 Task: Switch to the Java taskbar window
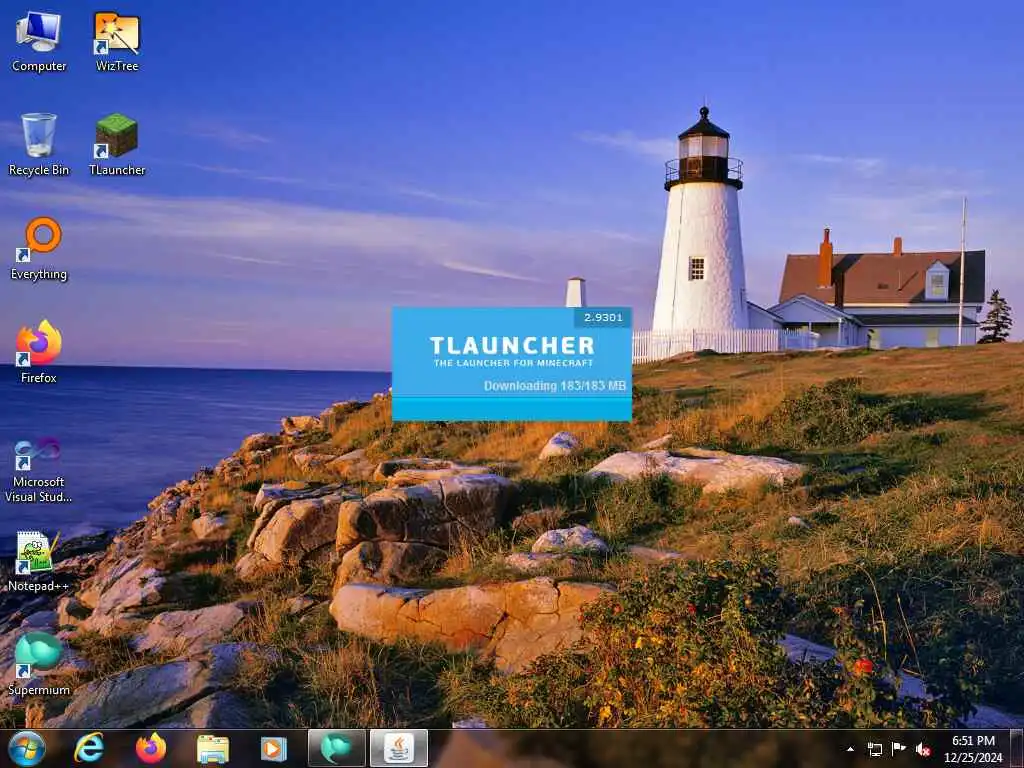(399, 748)
